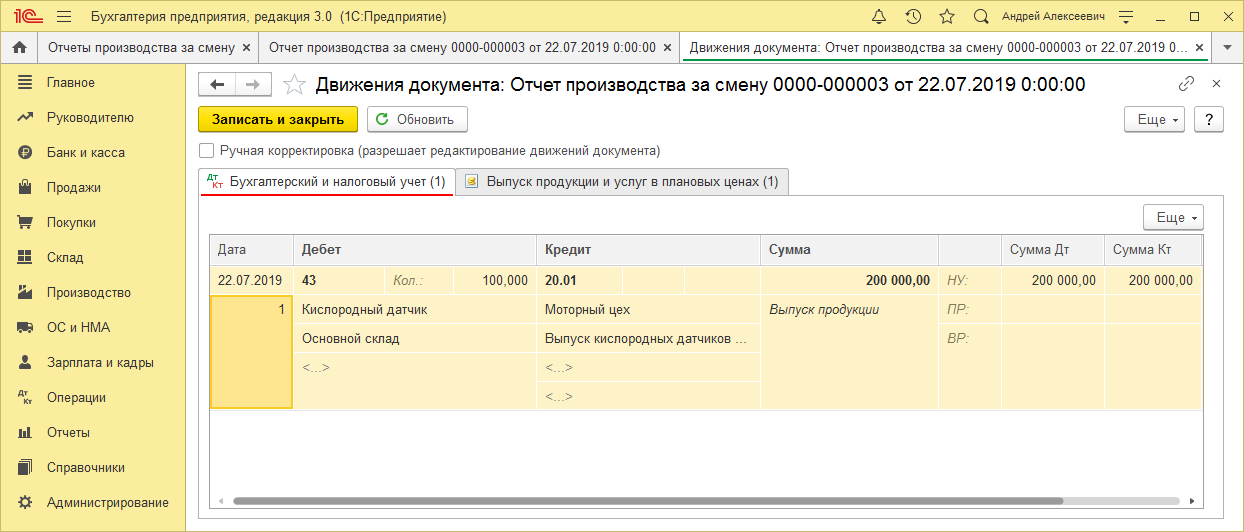
Task: Close the Движения документа tab
Action: pyautogui.click(x=1198, y=48)
